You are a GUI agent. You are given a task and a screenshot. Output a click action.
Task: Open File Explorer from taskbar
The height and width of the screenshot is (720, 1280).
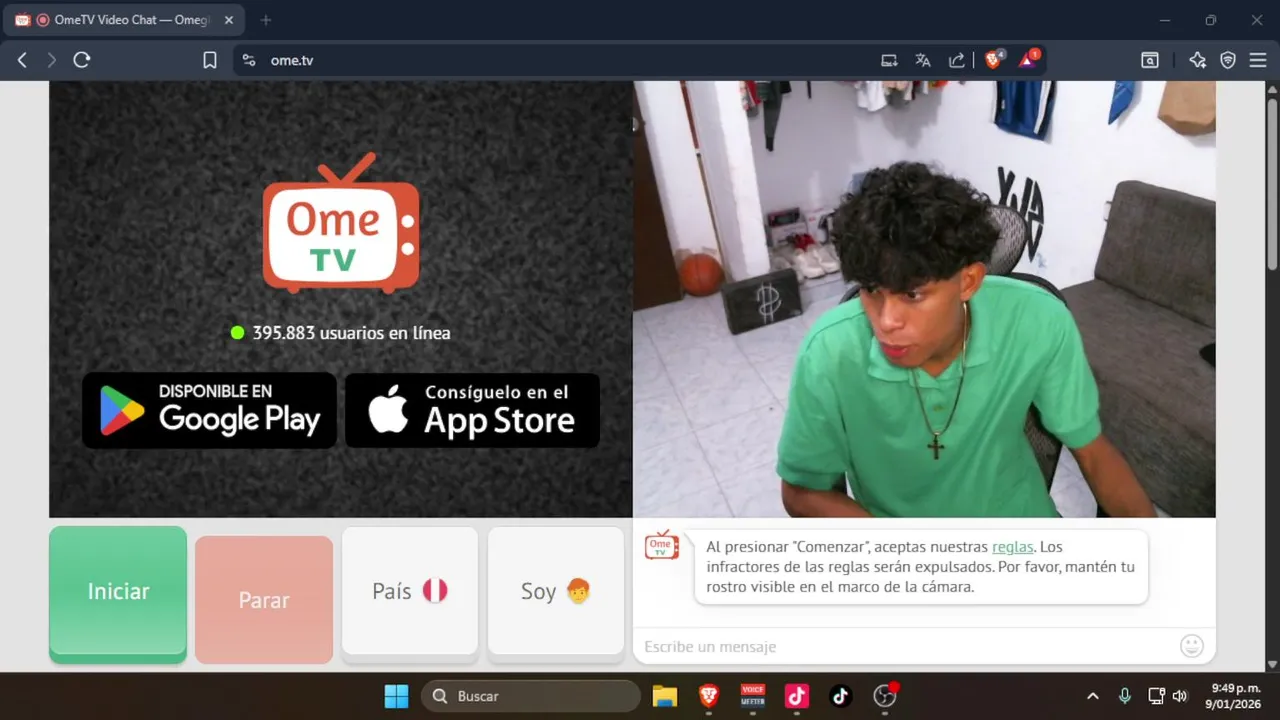pos(665,696)
